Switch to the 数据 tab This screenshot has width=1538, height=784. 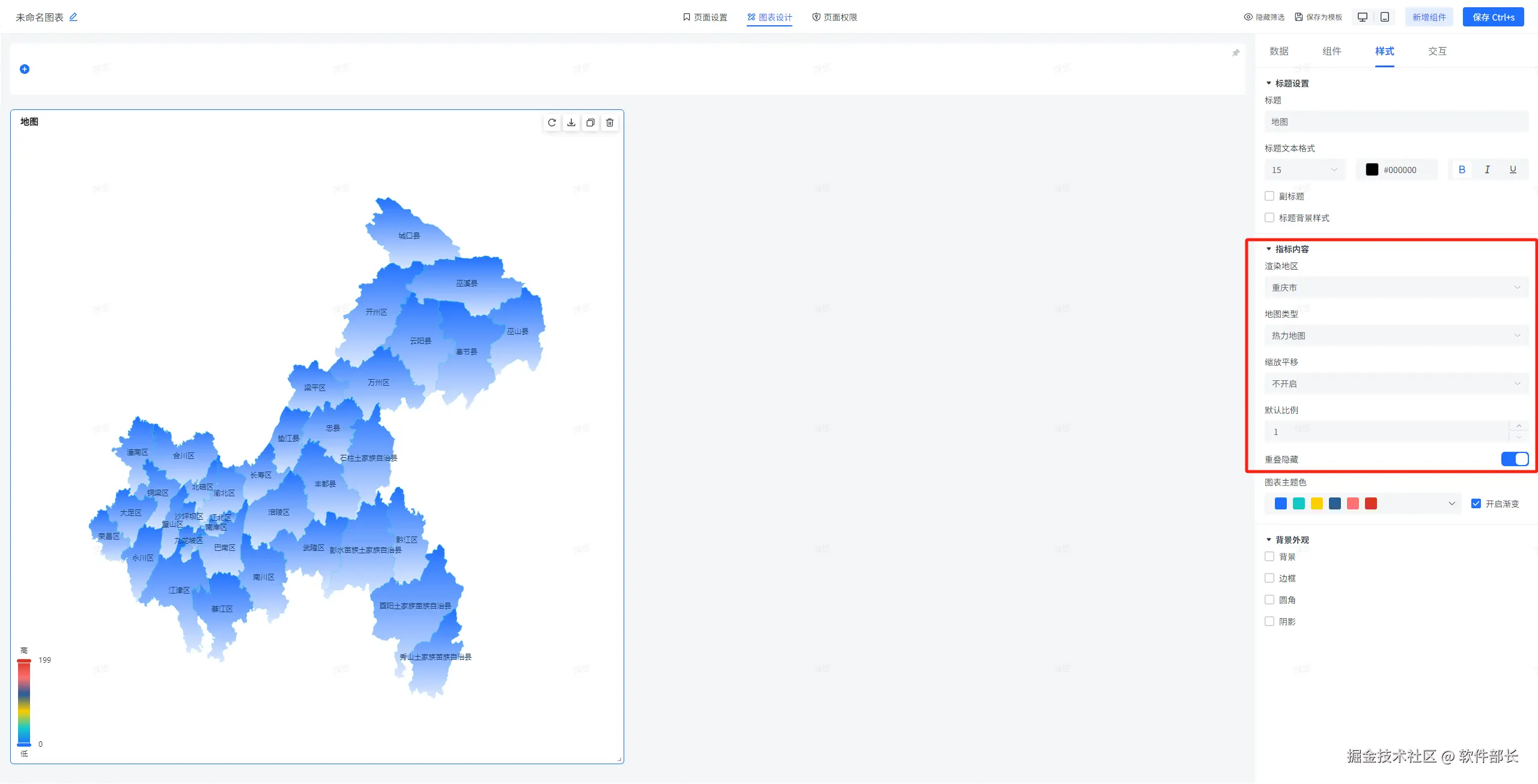click(x=1279, y=51)
